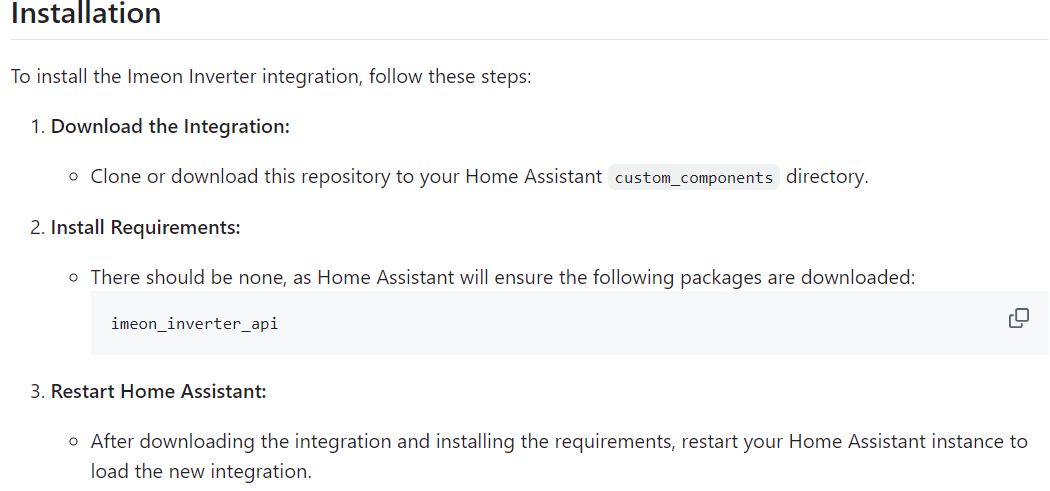Click the Installation heading
The height and width of the screenshot is (491, 1050).
86,13
